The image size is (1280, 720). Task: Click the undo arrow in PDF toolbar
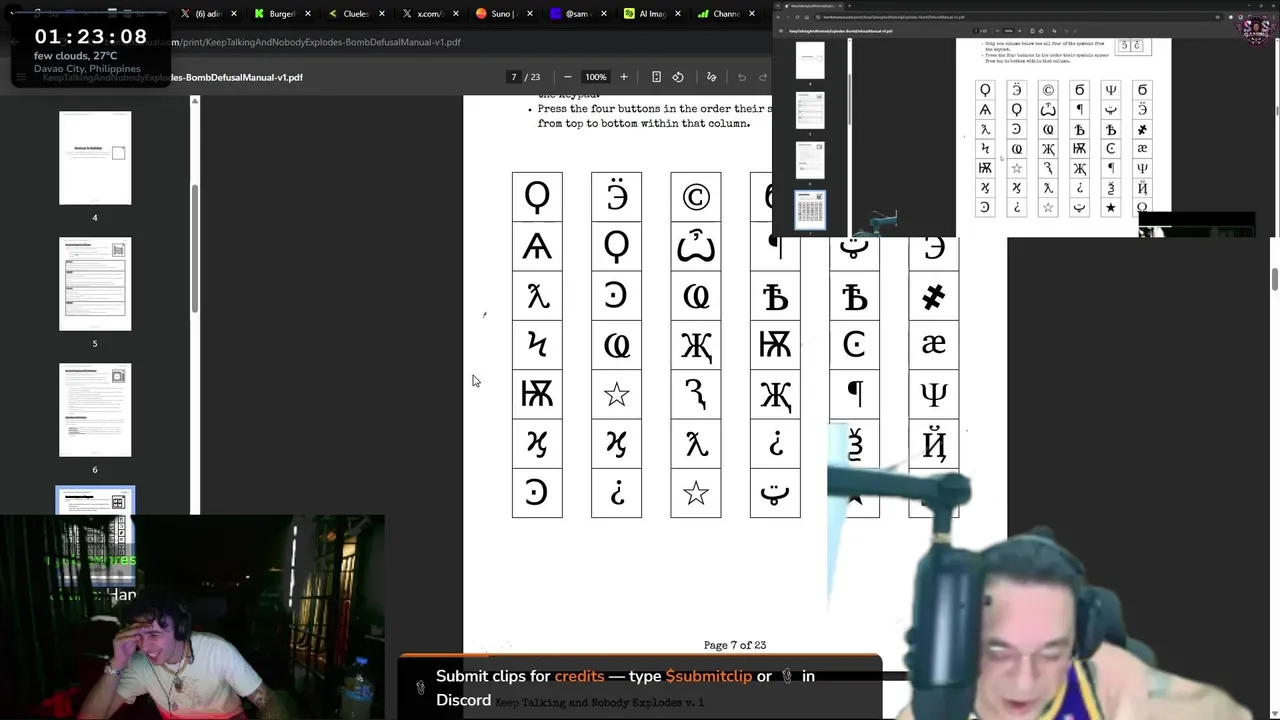[x=742, y=77]
